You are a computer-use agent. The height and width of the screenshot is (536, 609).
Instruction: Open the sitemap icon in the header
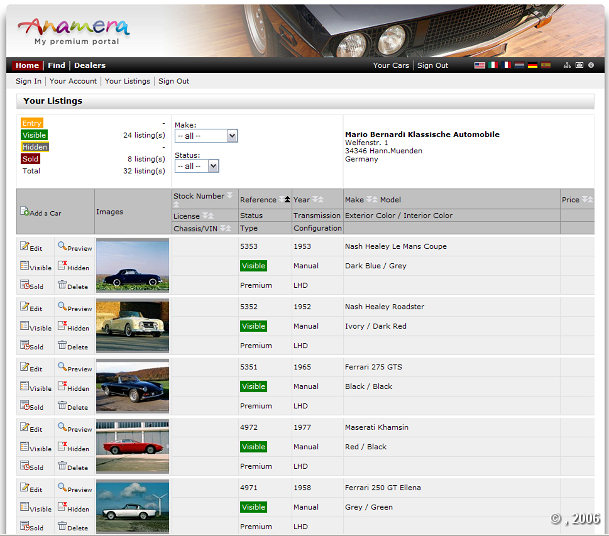pos(567,65)
